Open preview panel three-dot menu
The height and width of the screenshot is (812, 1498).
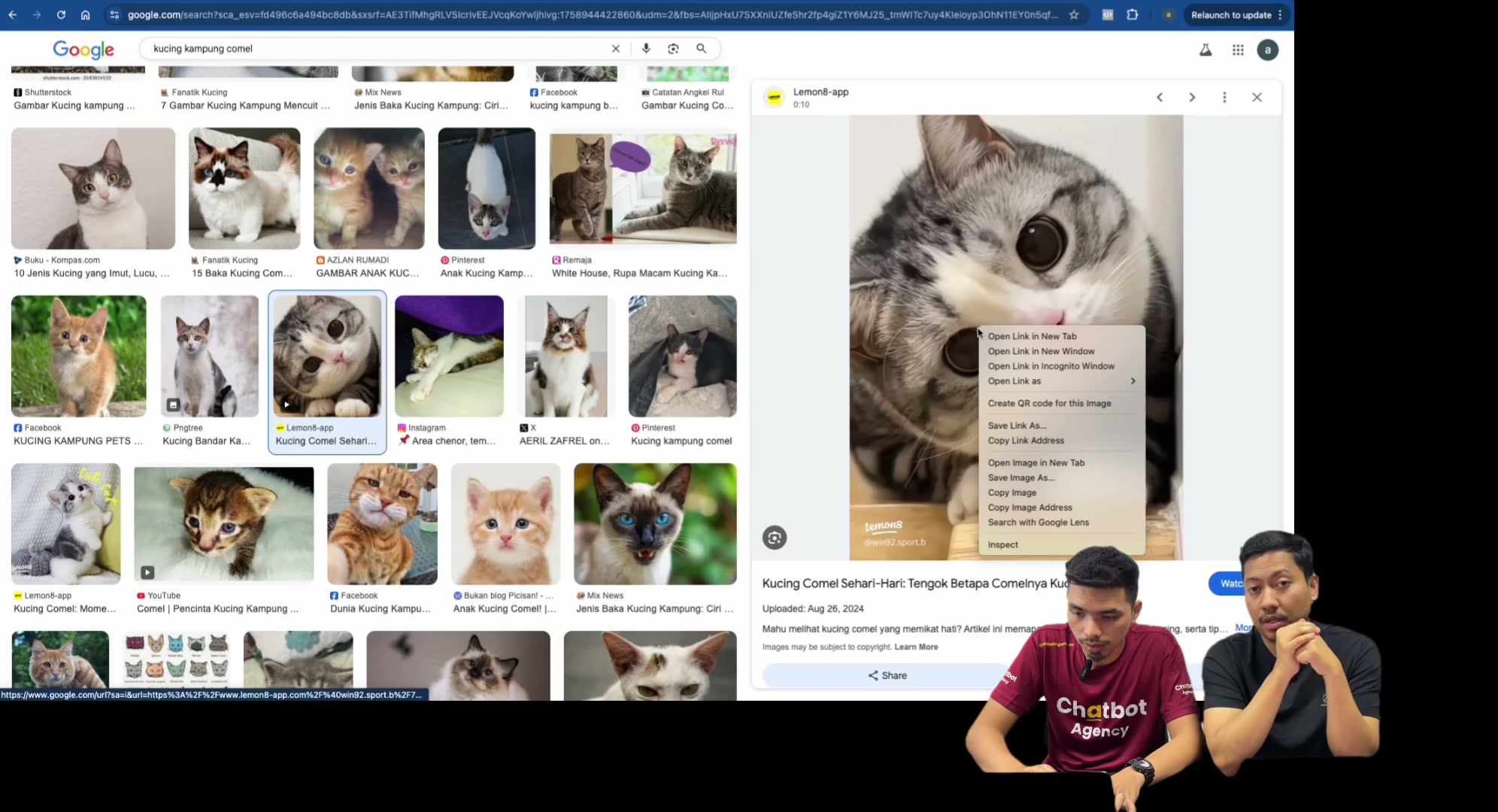(1224, 97)
